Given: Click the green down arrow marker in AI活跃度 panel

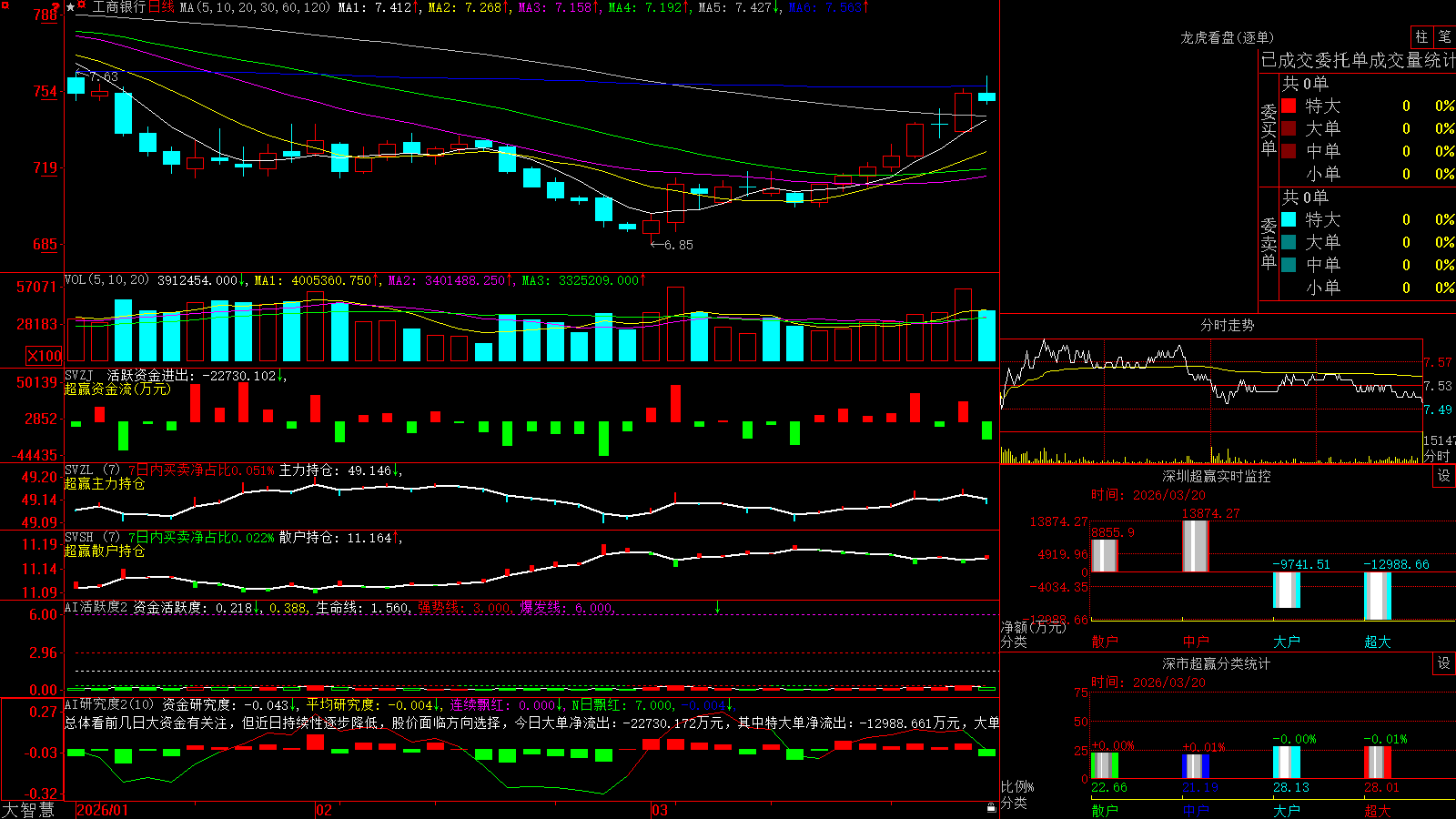Looking at the screenshot, I should (717, 607).
